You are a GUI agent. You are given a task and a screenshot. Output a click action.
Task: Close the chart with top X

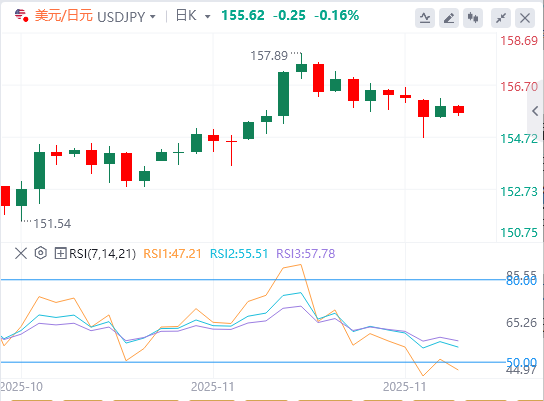[525, 18]
